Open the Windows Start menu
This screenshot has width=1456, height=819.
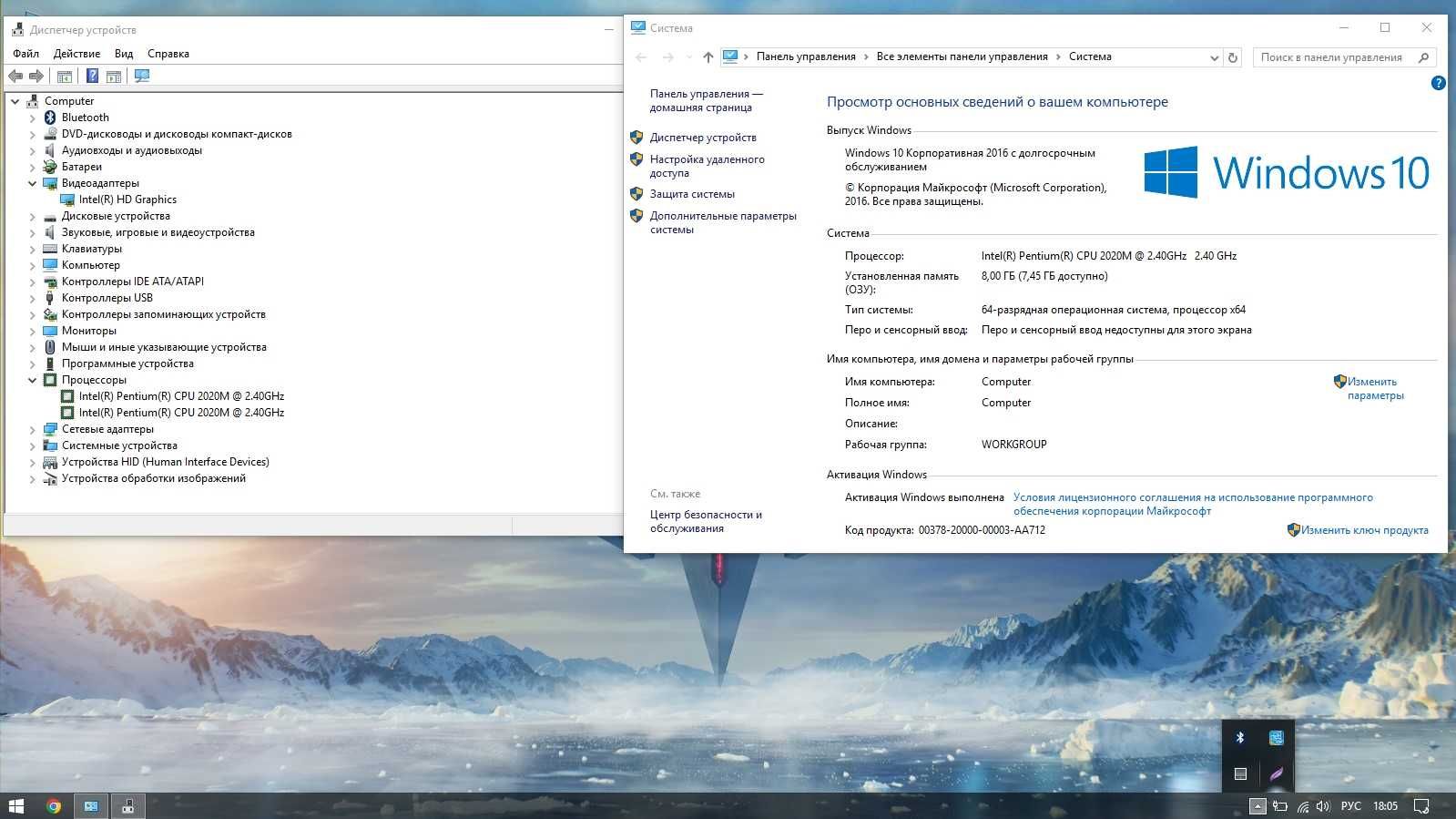(16, 805)
